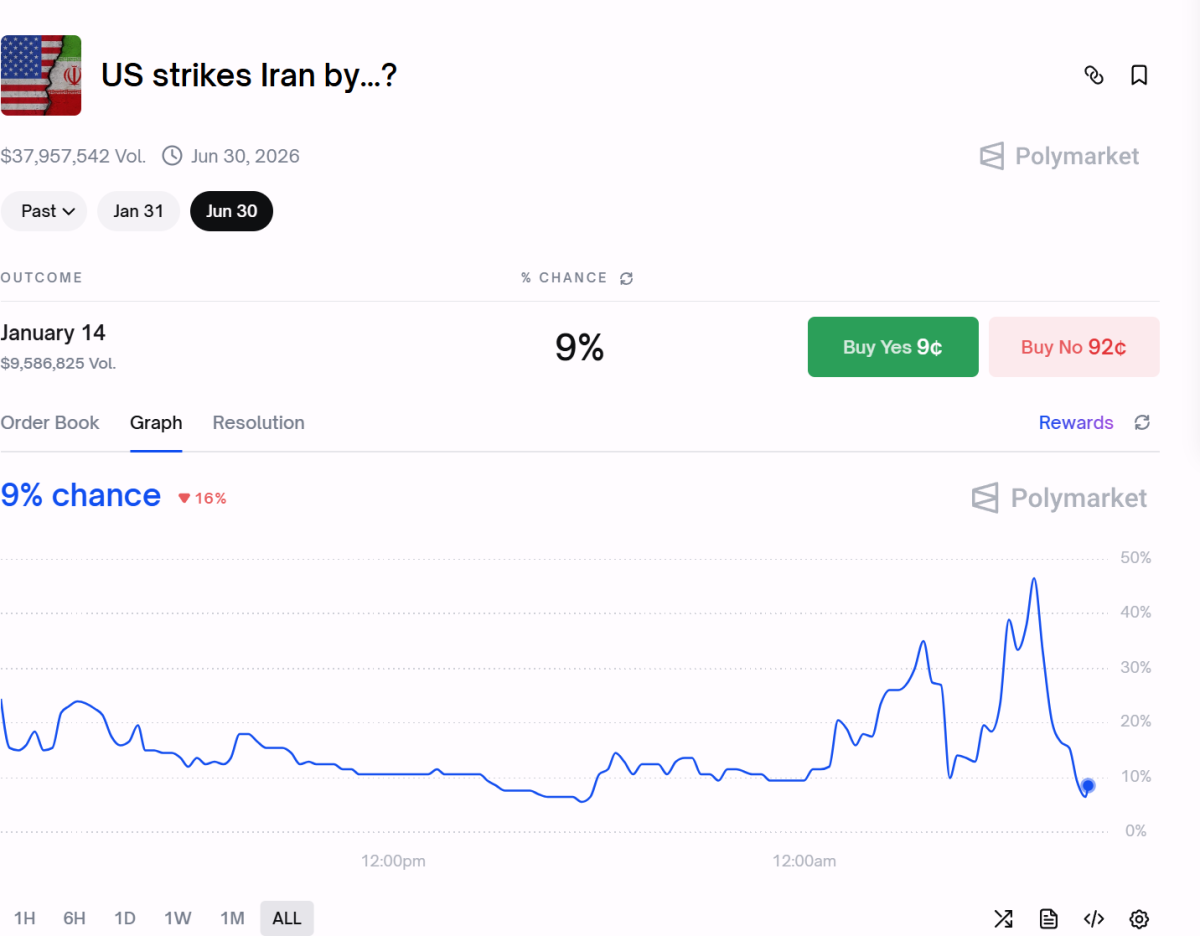Screen dimensions: 1200x936
Task: Open the Rewards link
Action: pyautogui.click(x=1076, y=423)
